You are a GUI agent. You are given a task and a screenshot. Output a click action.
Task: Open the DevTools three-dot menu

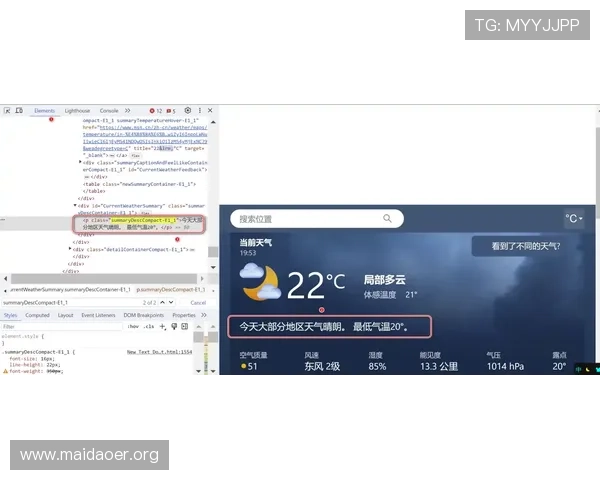coord(199,110)
